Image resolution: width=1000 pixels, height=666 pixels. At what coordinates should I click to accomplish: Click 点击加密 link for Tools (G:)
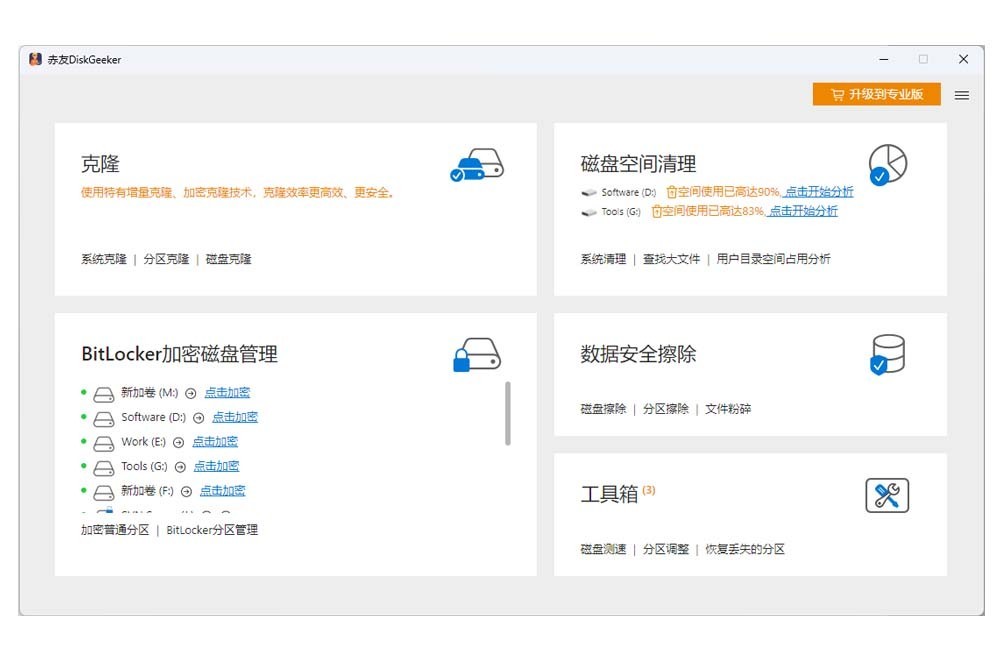[216, 466]
